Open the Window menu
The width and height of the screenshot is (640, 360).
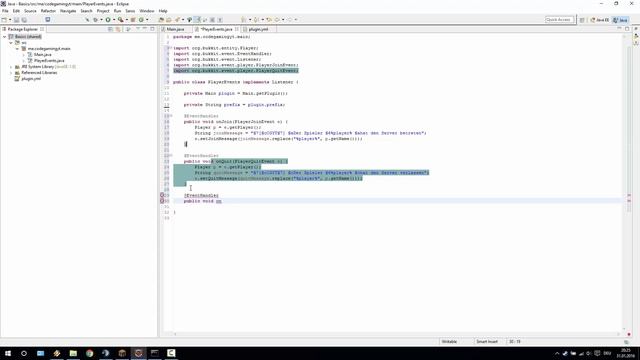(x=147, y=11)
